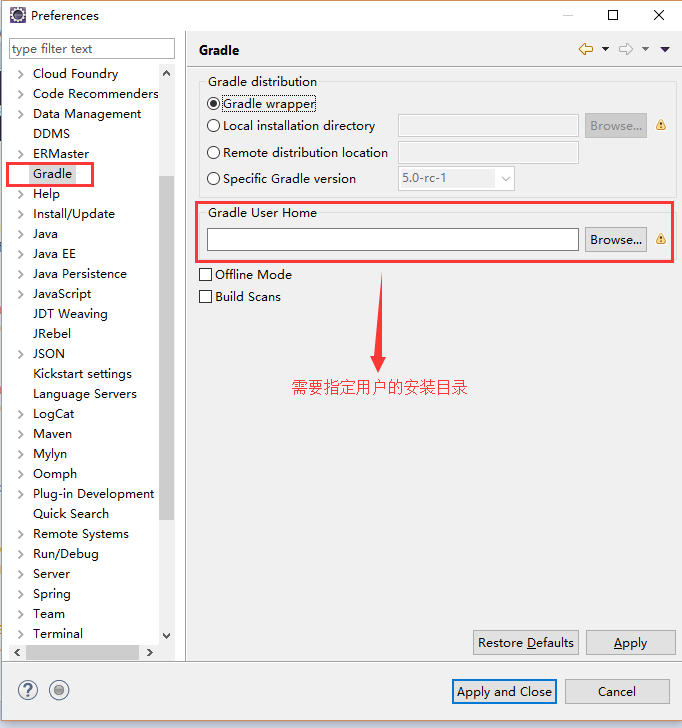Click the Cancel button
The image size is (682, 728).
coord(617,692)
